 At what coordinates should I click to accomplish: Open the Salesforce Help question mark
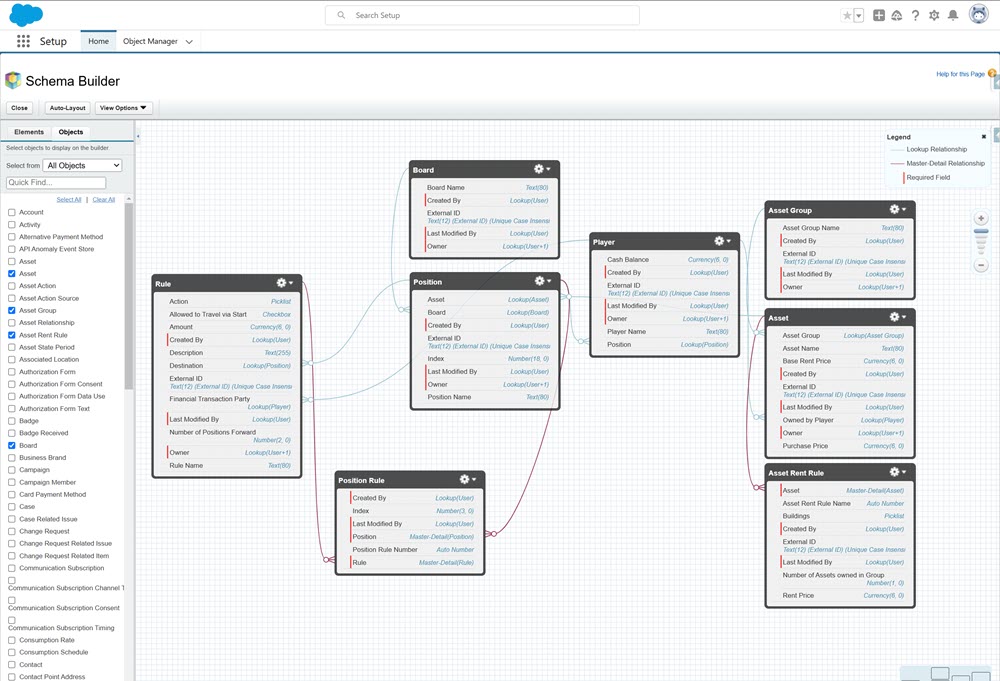point(915,15)
